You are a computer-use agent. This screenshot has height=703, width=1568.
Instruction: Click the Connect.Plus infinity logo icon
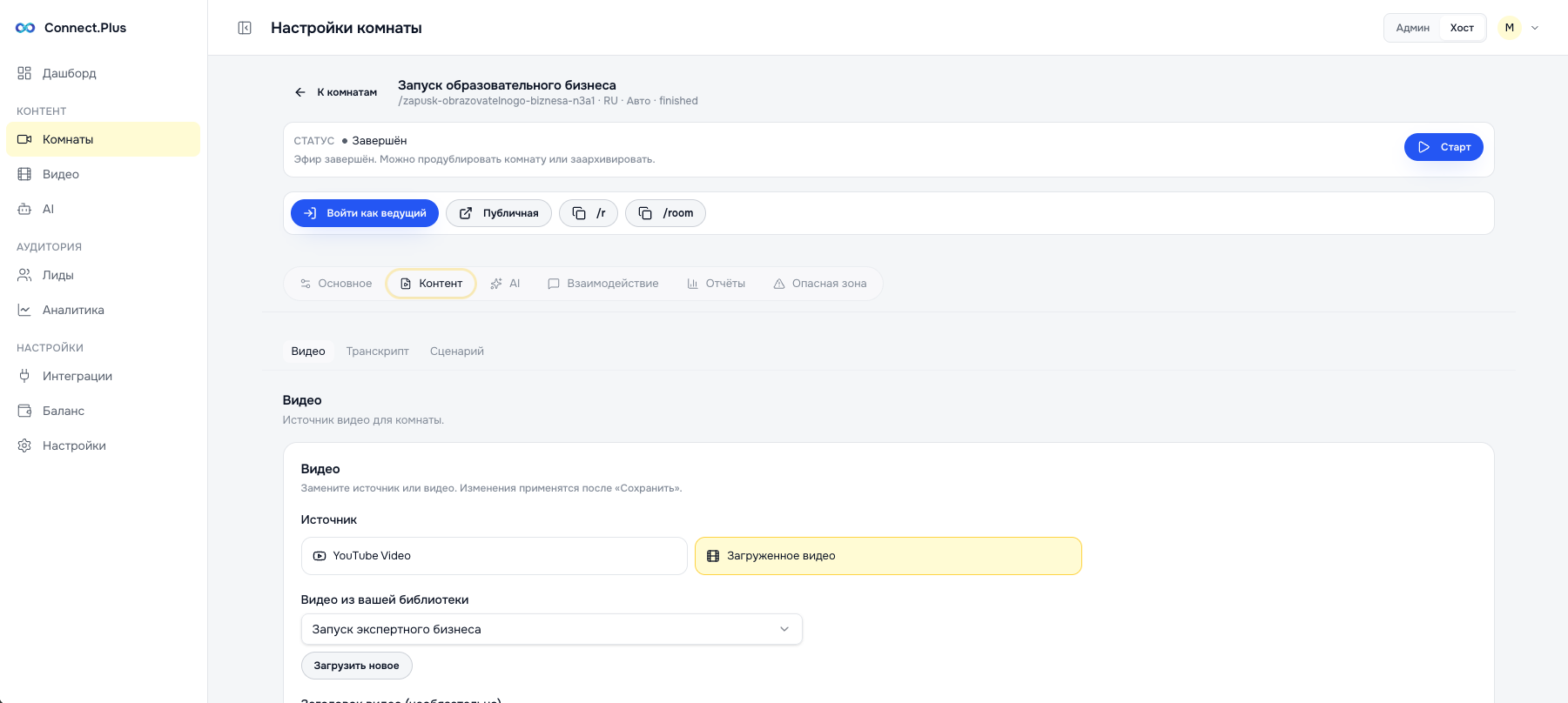click(25, 28)
